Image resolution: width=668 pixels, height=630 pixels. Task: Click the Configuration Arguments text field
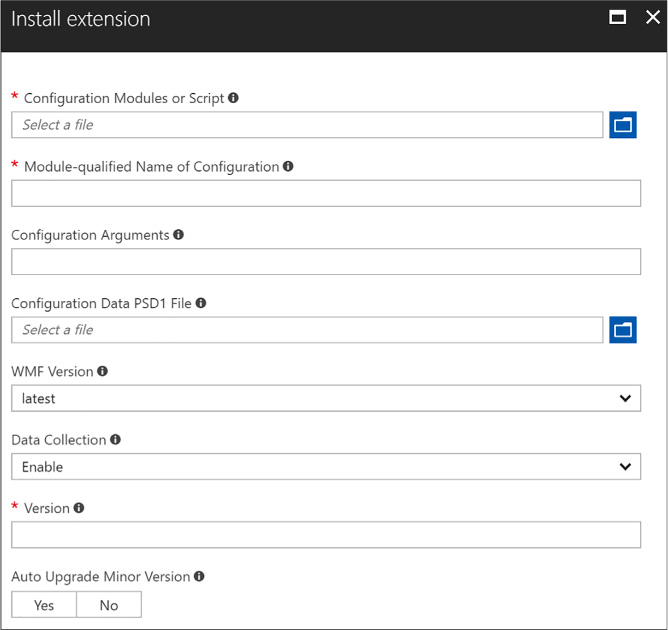click(x=326, y=262)
